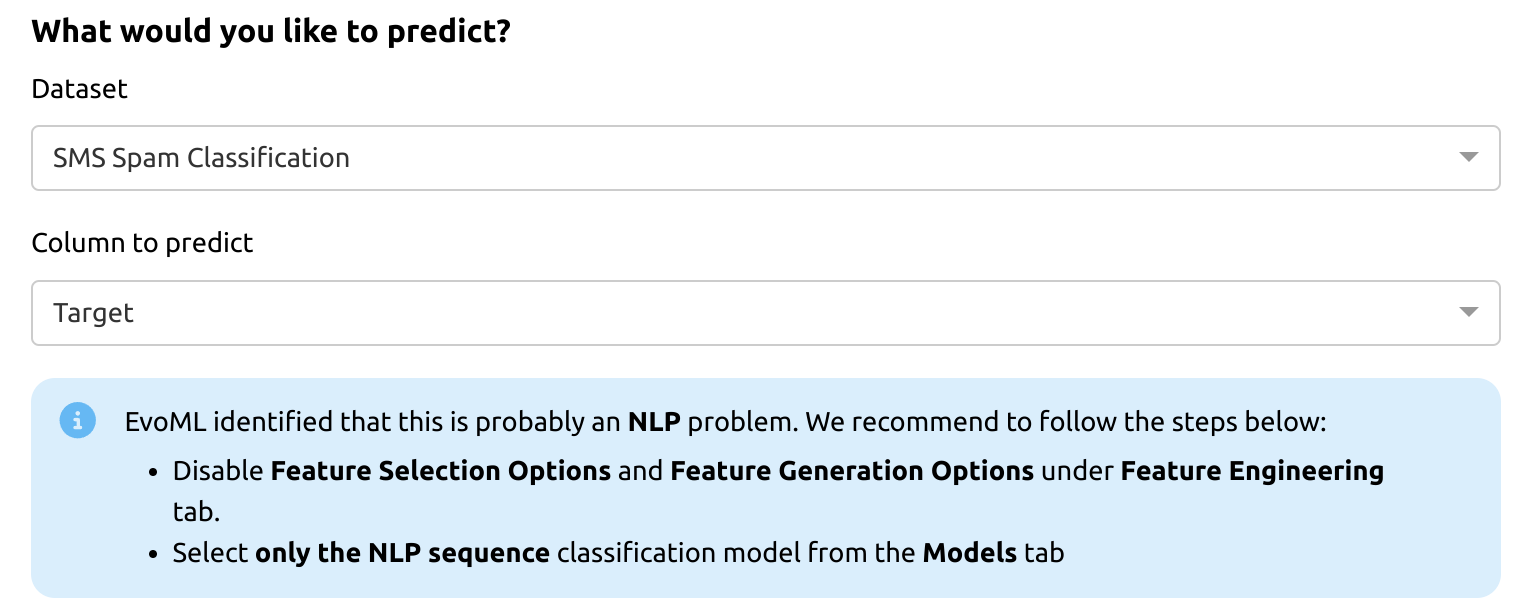Click empty middle area of Dataset select box
1522x612 pixels.
pyautogui.click(x=800, y=158)
